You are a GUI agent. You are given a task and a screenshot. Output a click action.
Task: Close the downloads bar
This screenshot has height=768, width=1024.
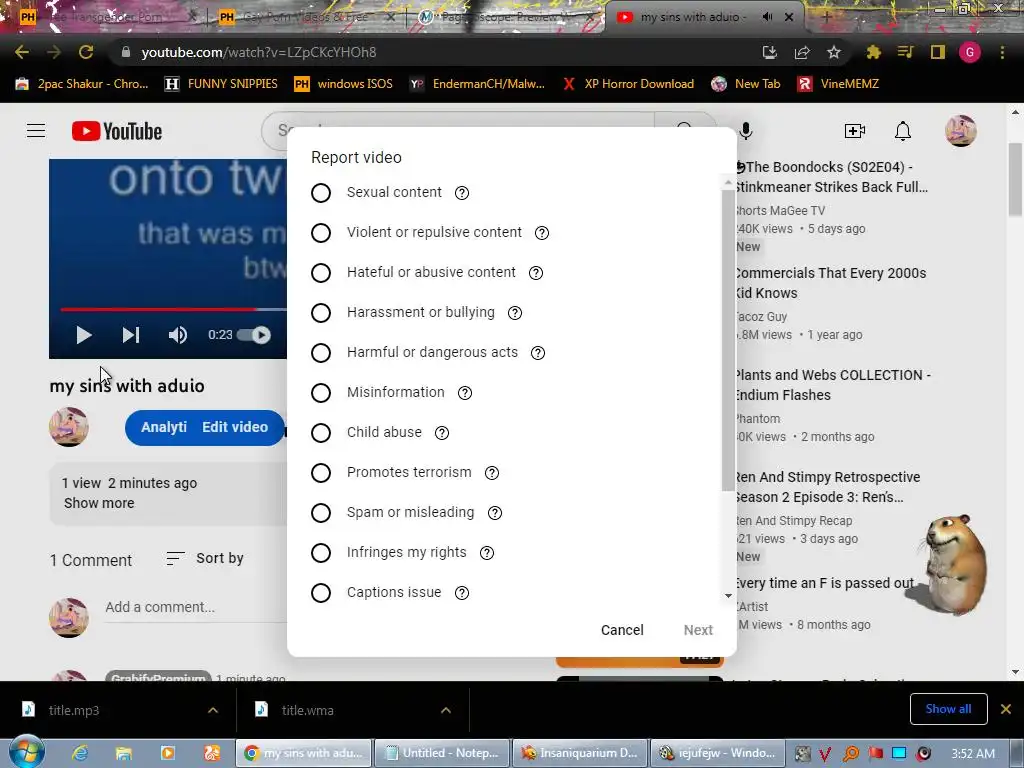1006,709
